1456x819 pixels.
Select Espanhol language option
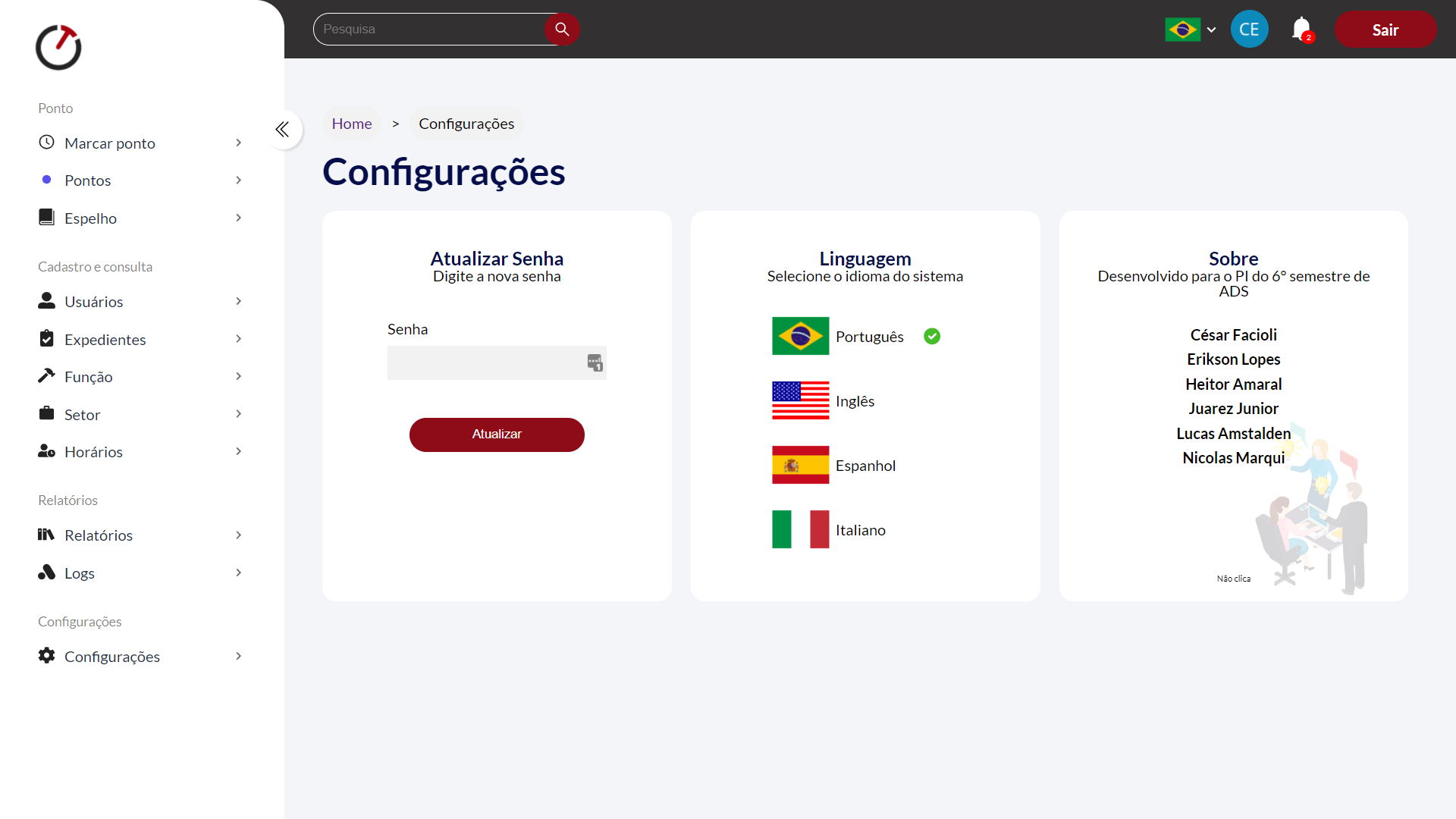pos(864,466)
